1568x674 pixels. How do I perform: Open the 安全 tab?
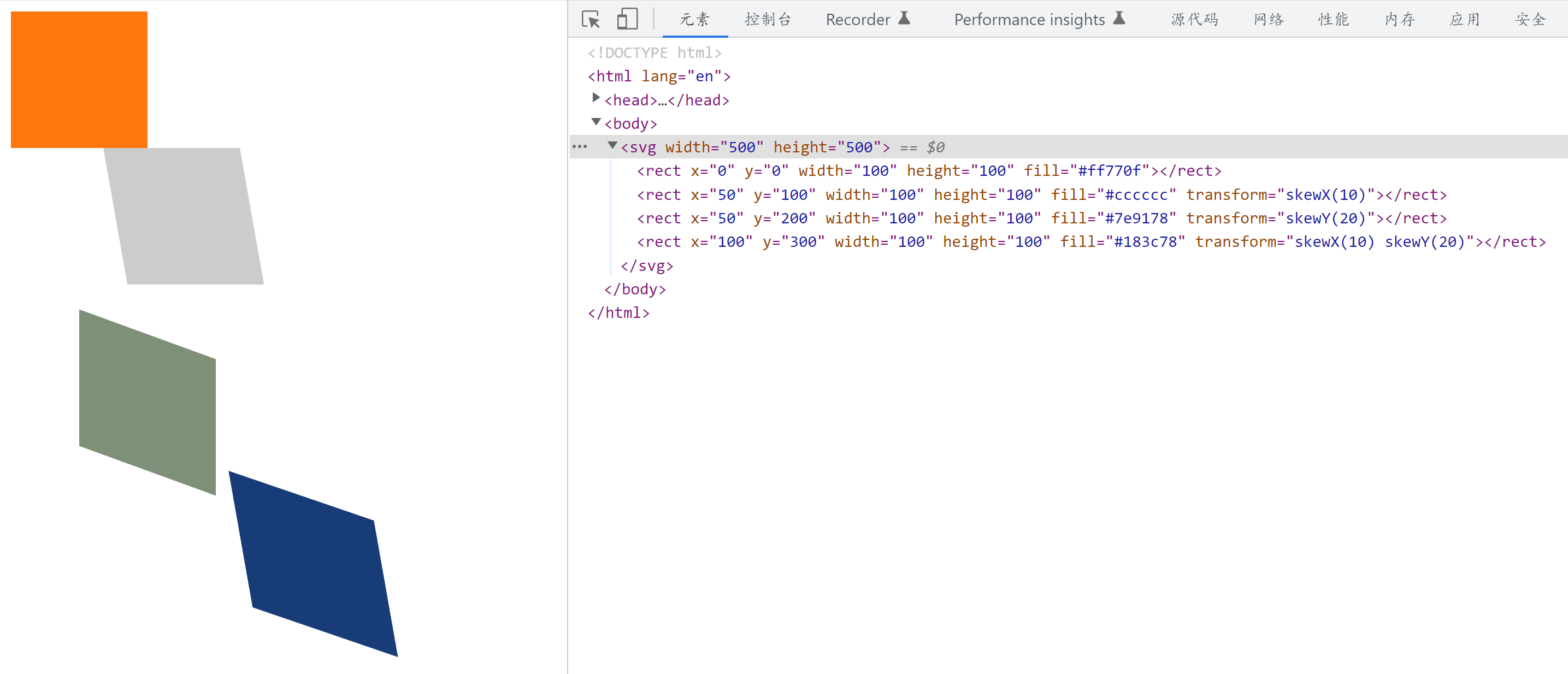[x=1530, y=20]
